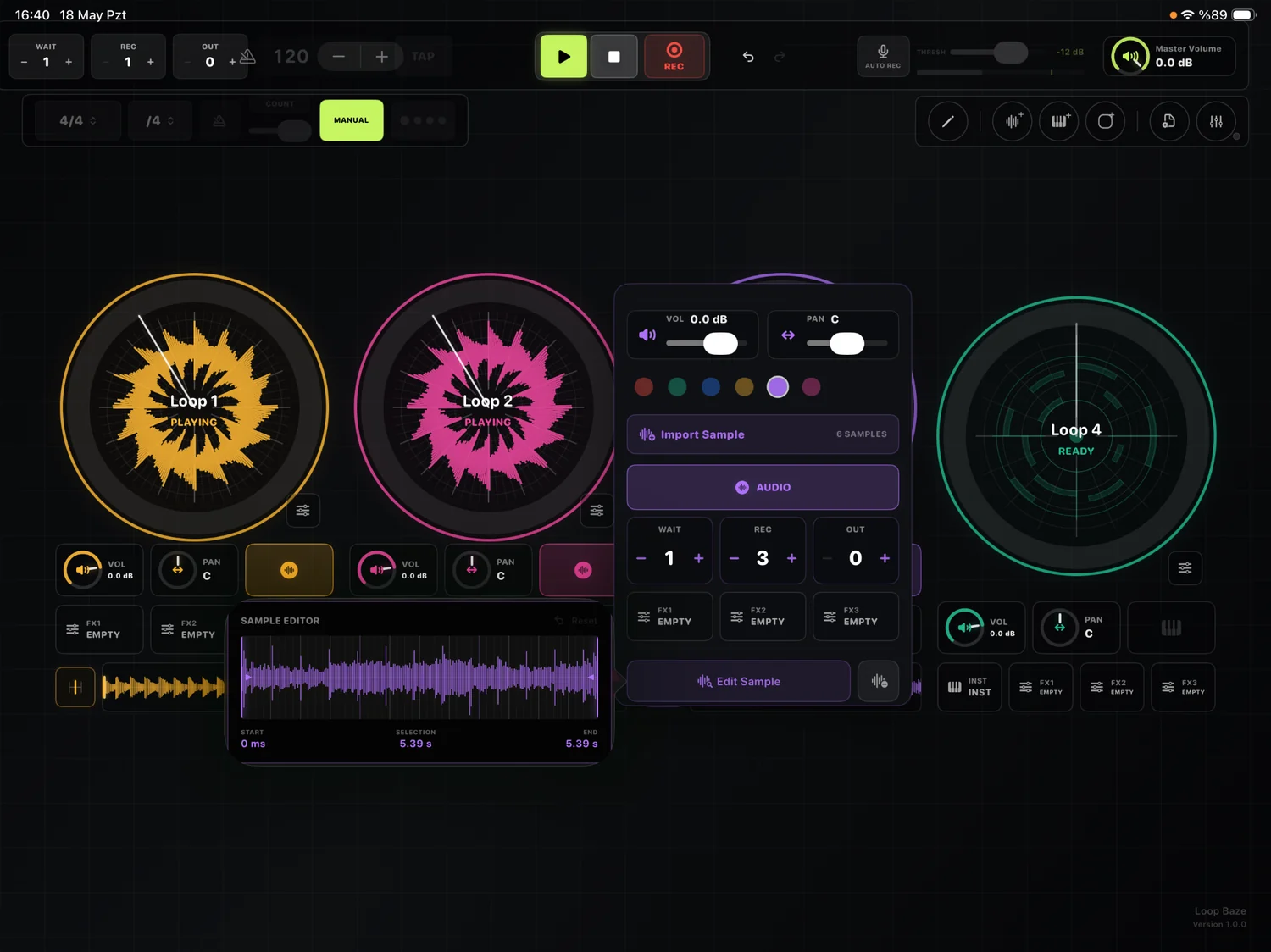Viewport: 1271px width, 952px height.
Task: Add a new empty pad with plus
Action: pos(1106,121)
